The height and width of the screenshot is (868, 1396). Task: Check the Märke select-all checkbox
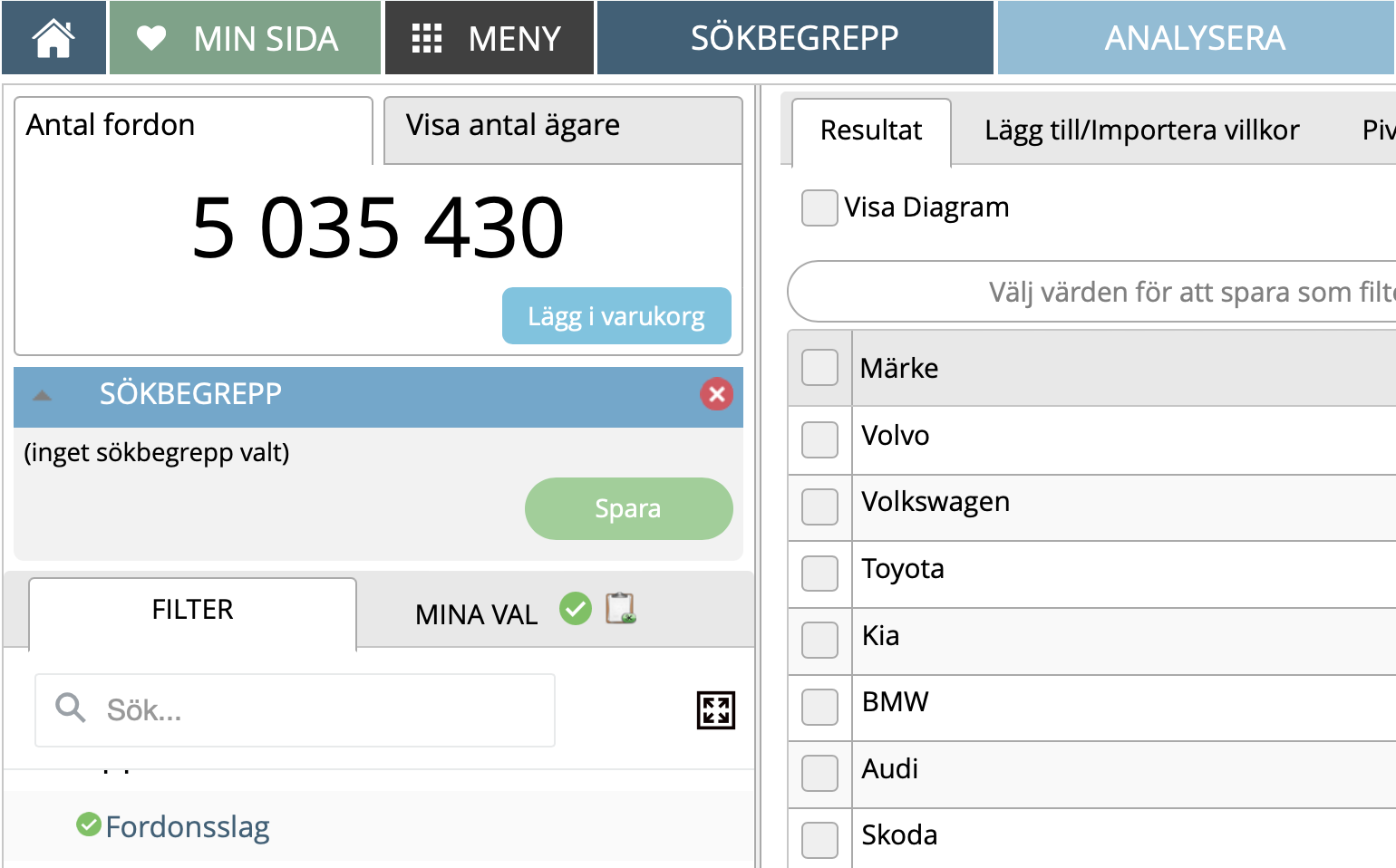coord(819,367)
